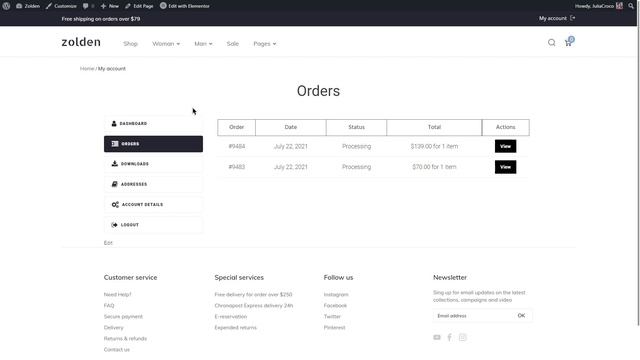Image resolution: width=640 pixels, height=360 pixels.
Task: Open the Zolden site menu in admin bar
Action: 28,6
